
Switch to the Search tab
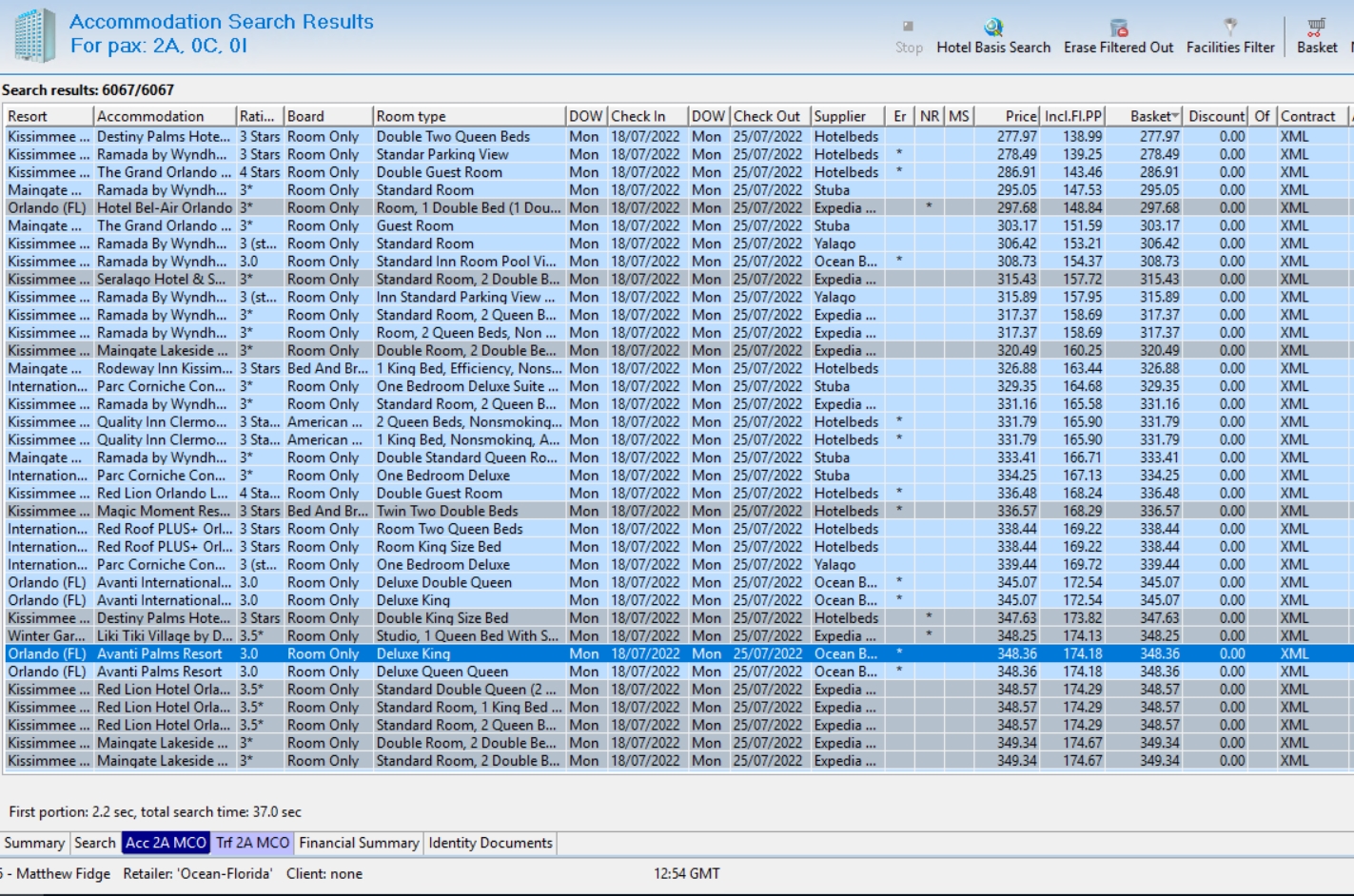[94, 843]
